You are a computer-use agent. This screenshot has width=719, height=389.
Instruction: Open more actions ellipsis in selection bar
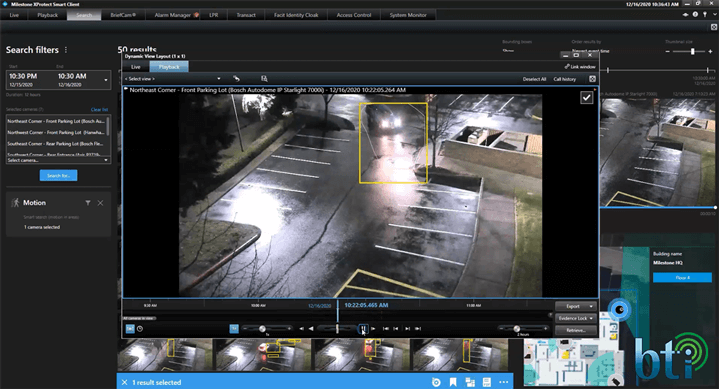pos(503,382)
